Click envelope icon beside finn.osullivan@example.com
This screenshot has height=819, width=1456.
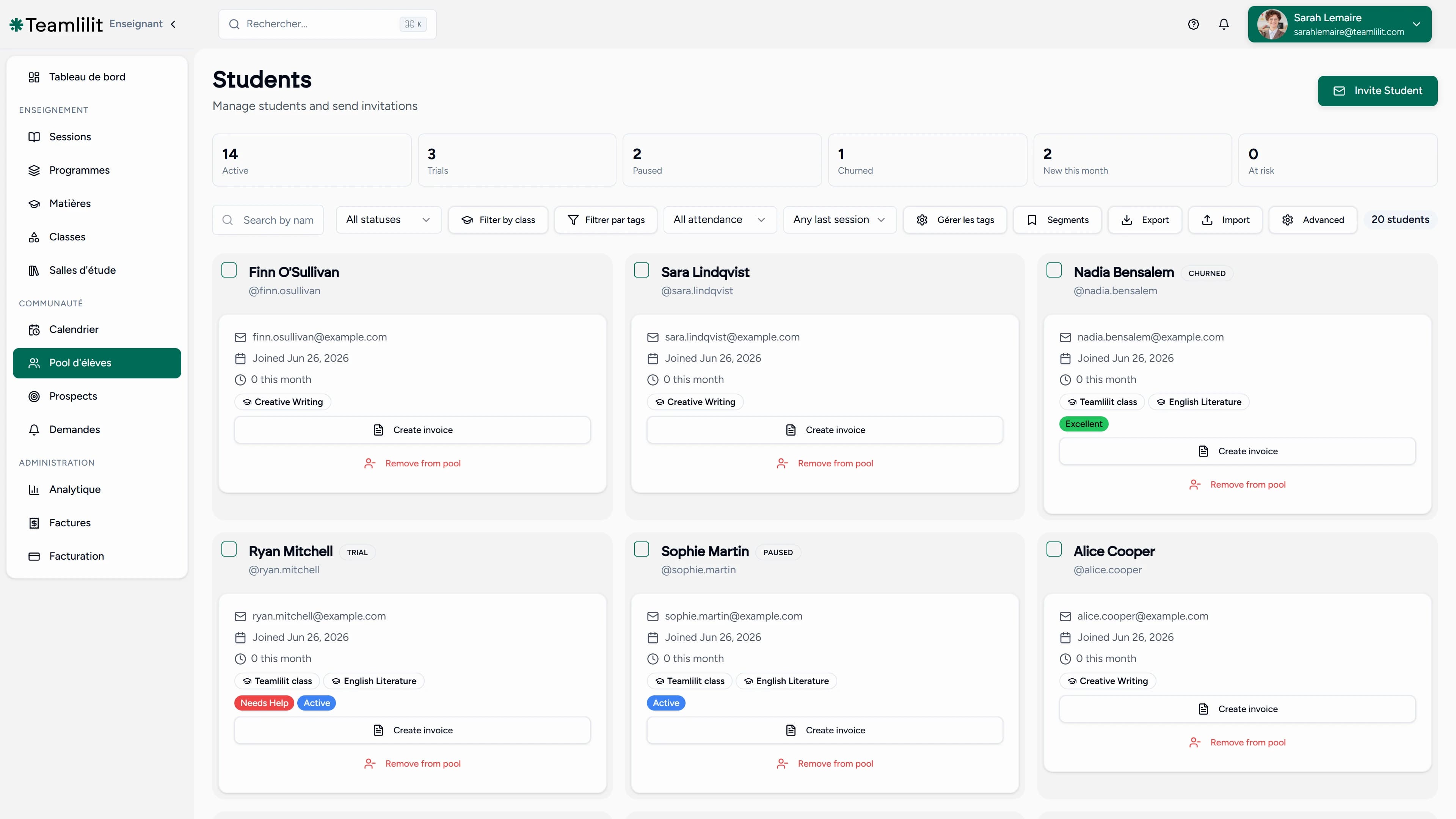click(x=240, y=337)
